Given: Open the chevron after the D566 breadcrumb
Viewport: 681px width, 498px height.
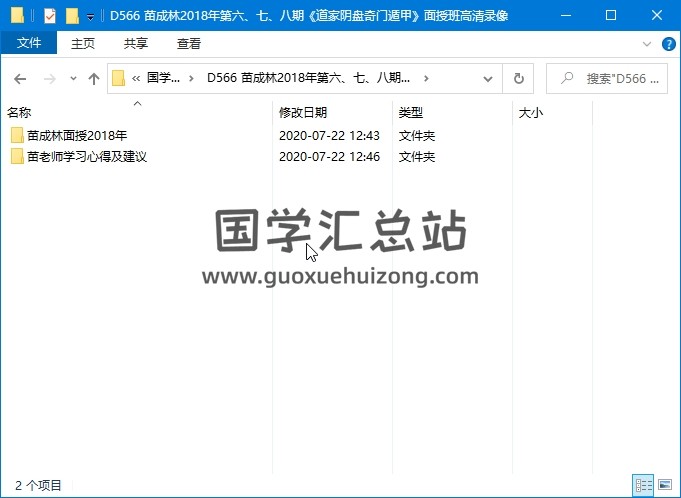Looking at the screenshot, I should [426, 79].
